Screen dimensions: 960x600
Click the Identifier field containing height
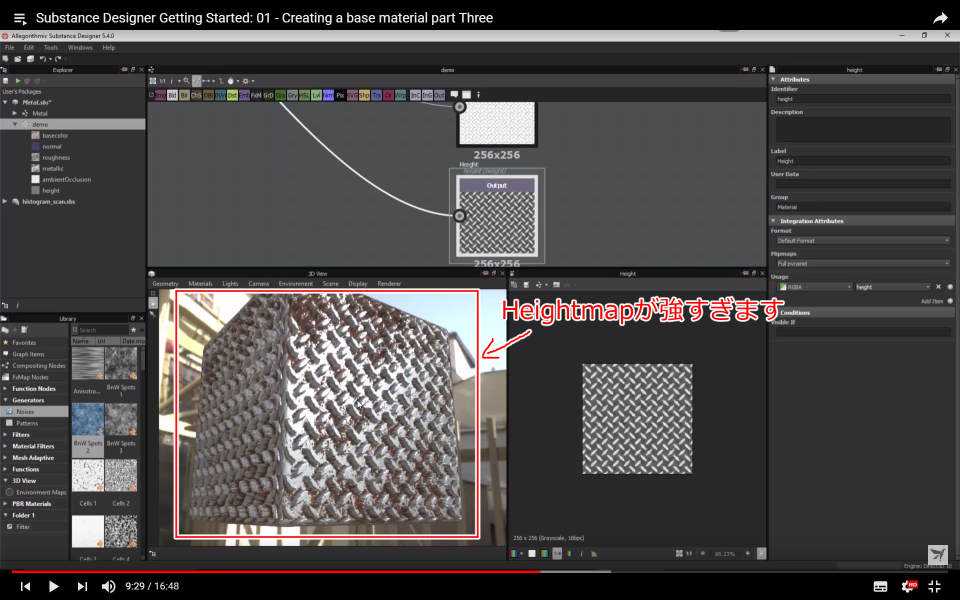click(862, 99)
